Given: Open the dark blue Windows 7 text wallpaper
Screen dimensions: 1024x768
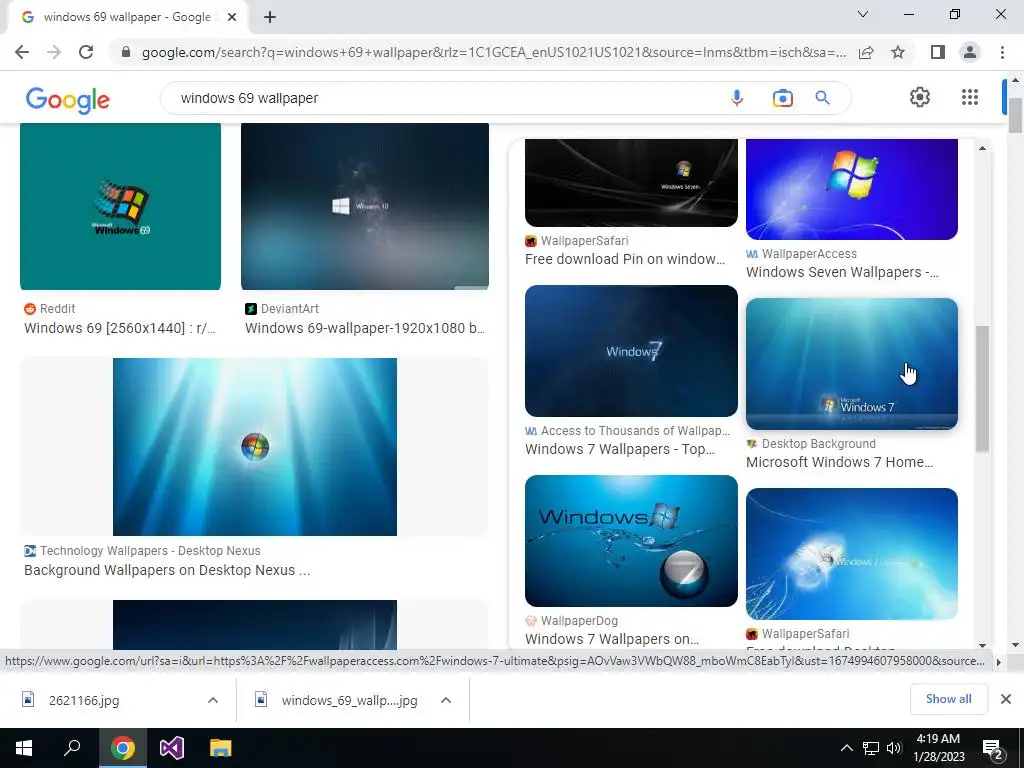Looking at the screenshot, I should (631, 351).
